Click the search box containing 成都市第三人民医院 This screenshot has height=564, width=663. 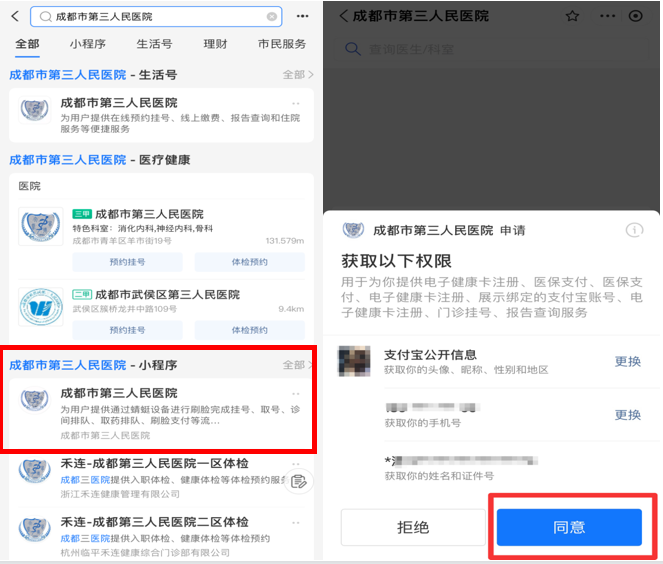pyautogui.click(x=156, y=16)
